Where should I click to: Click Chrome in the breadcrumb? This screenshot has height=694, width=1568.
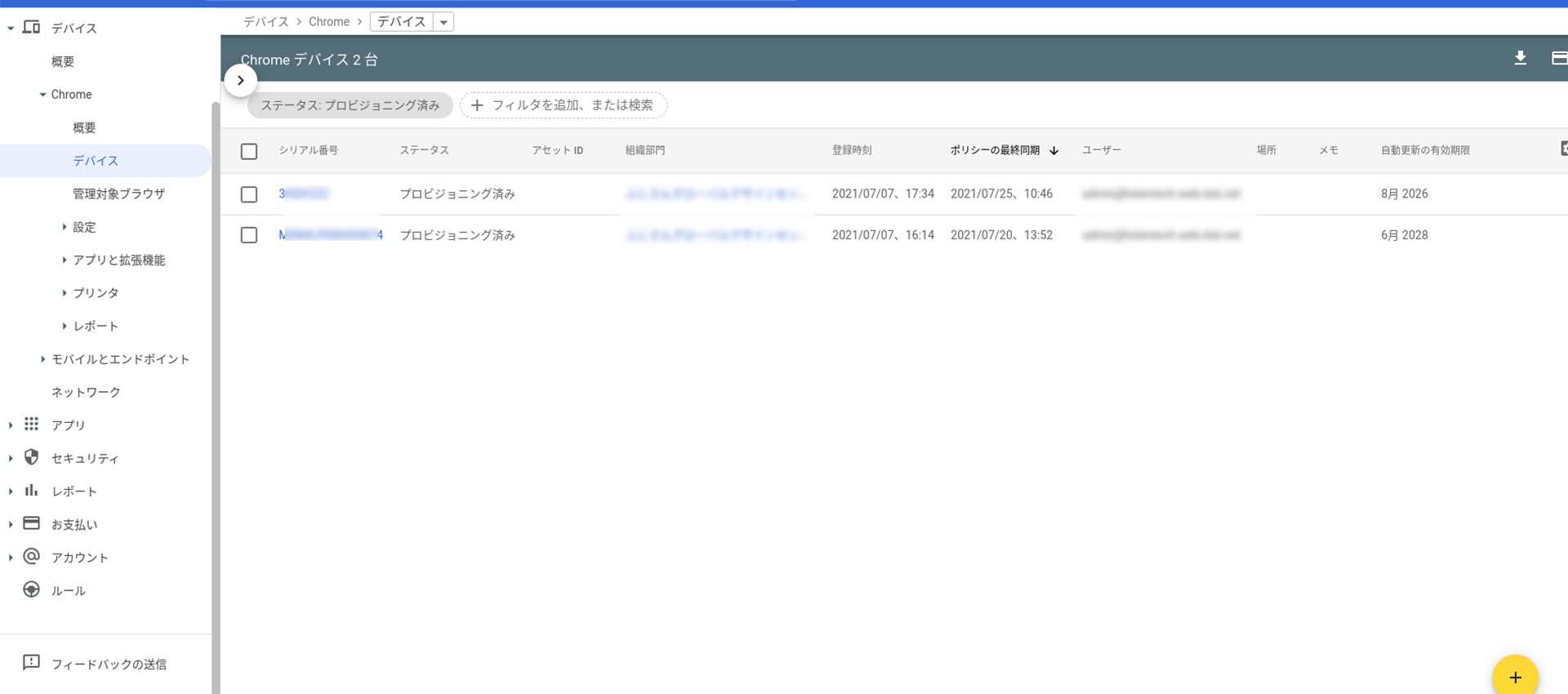329,22
